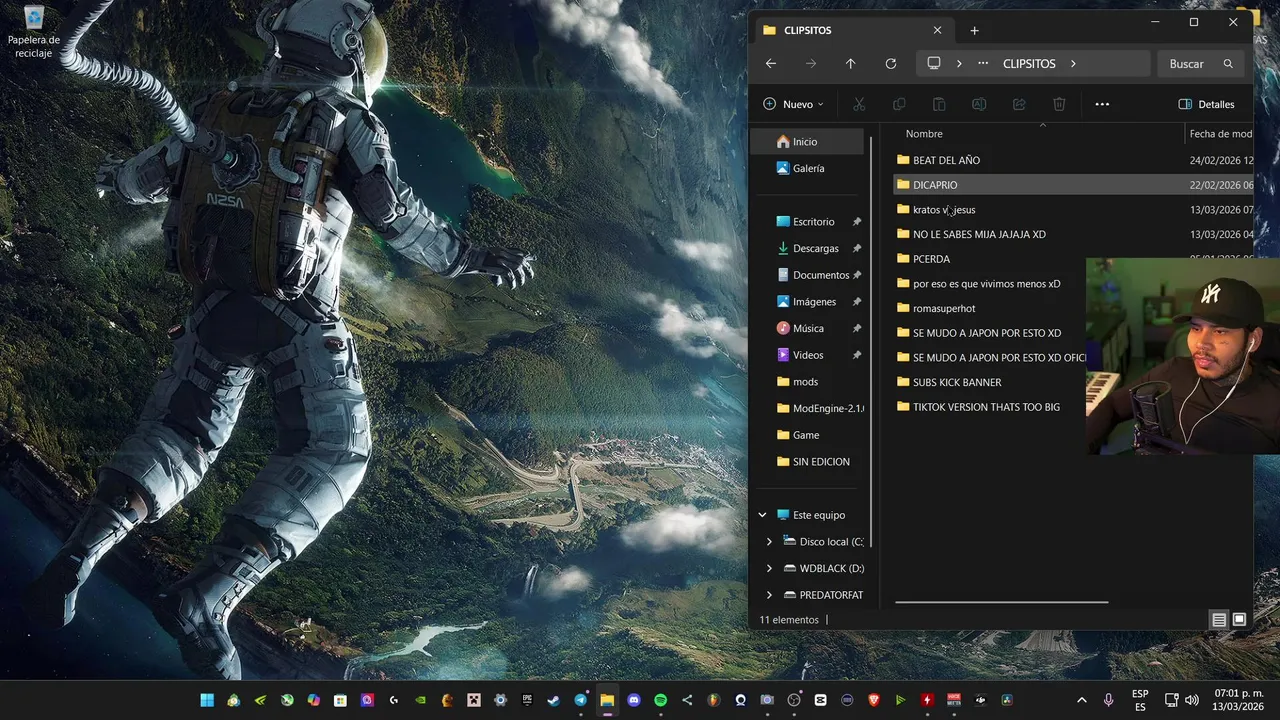Click the Share icon in the toolbar
Viewport: 1280px width, 720px height.
click(1019, 104)
